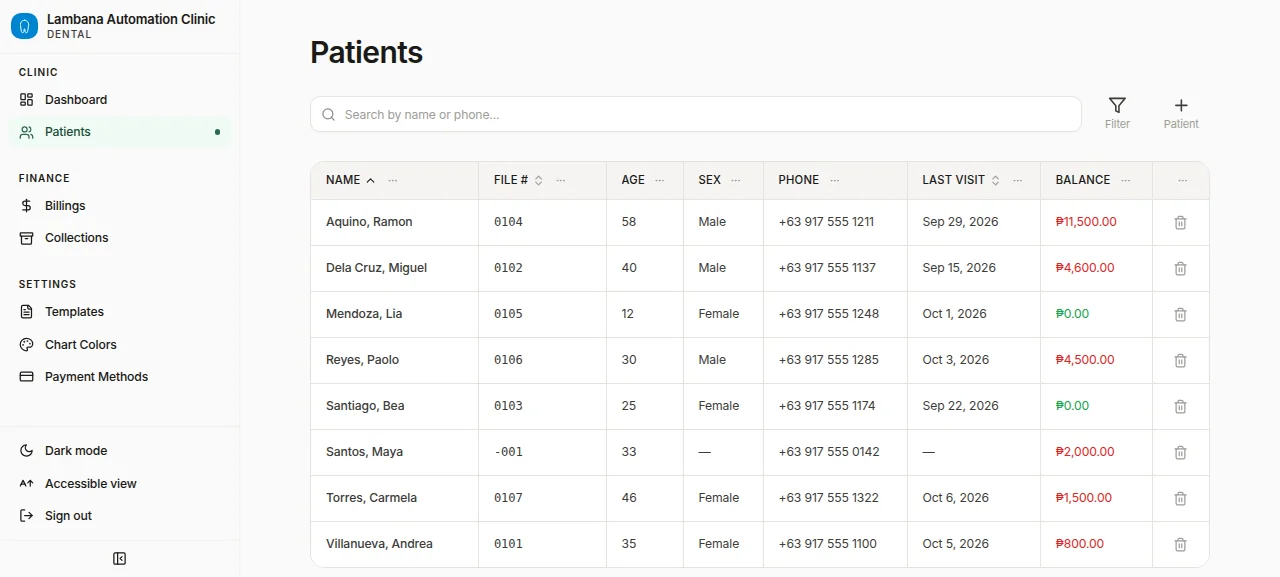This screenshot has height=577, width=1280.
Task: Open the Last Visit column options menu
Action: coord(1018,180)
